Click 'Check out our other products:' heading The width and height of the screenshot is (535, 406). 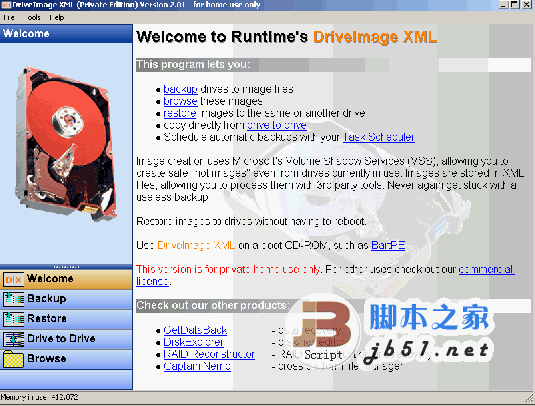tap(212, 305)
